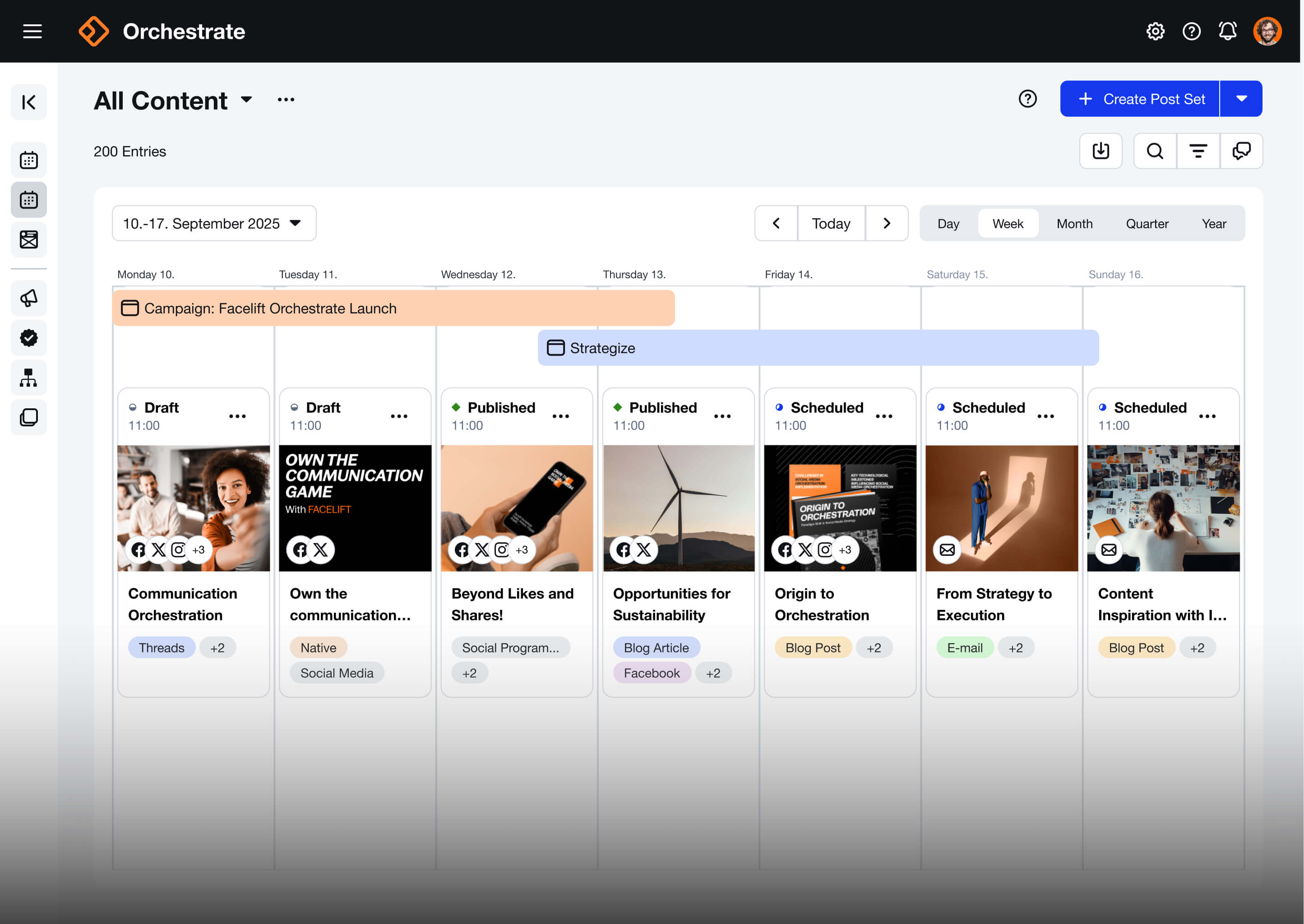Image resolution: width=1304 pixels, height=924 pixels.
Task: Open the org hierarchy sidebar icon
Action: (28, 377)
